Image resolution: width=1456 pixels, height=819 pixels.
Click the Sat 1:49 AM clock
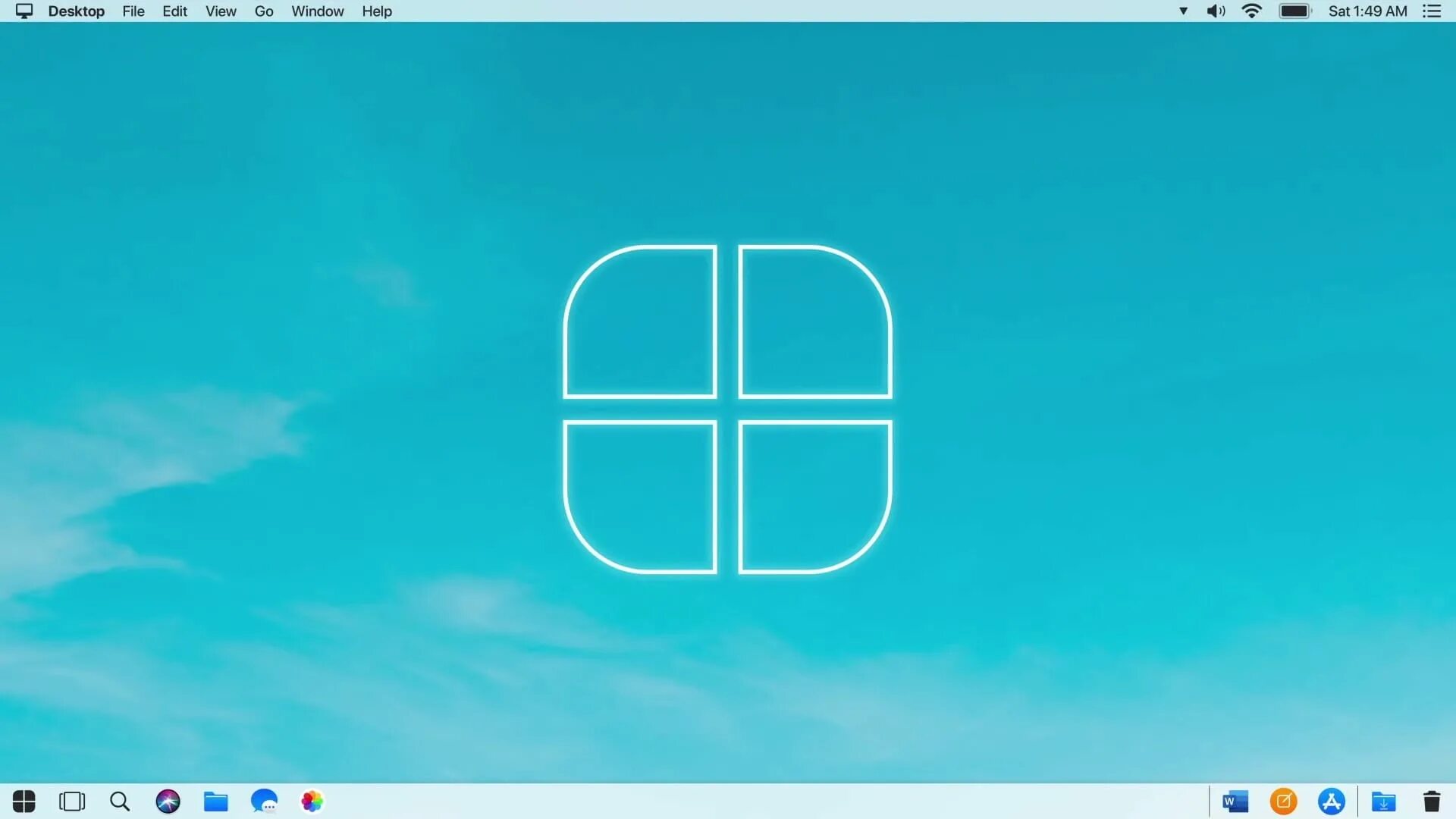point(1367,11)
